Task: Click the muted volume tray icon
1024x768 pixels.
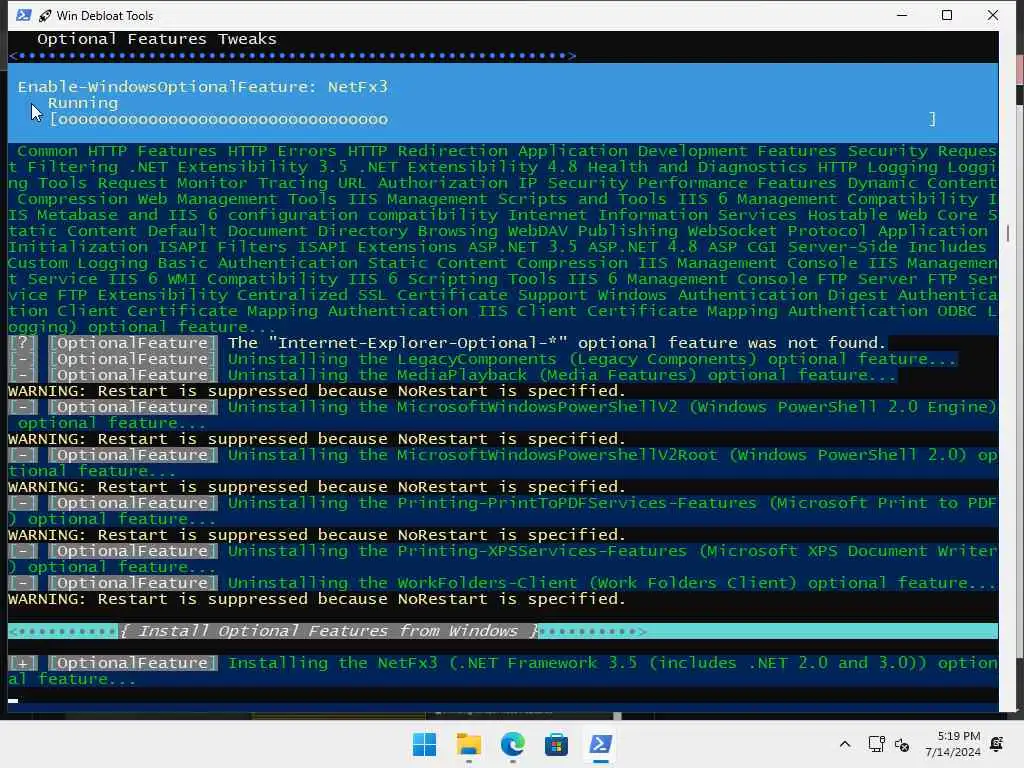Action: [x=902, y=744]
